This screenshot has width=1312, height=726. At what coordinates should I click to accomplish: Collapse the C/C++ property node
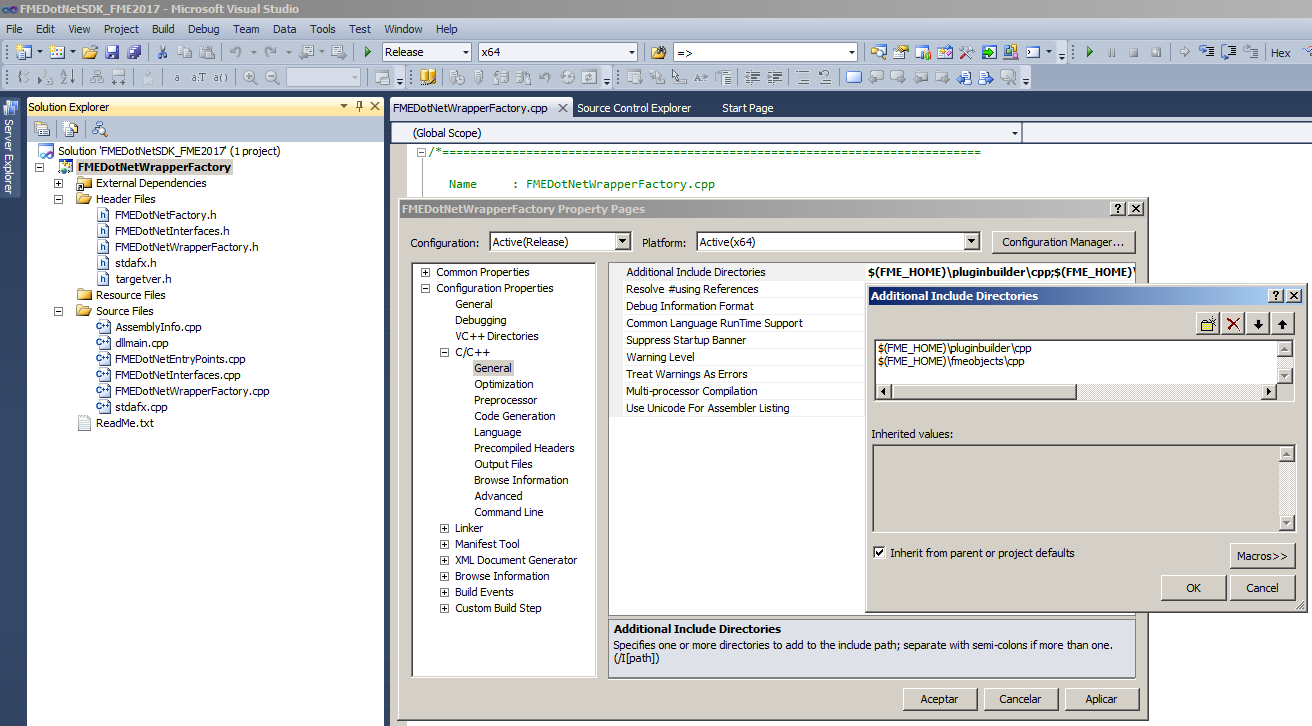[x=445, y=352]
